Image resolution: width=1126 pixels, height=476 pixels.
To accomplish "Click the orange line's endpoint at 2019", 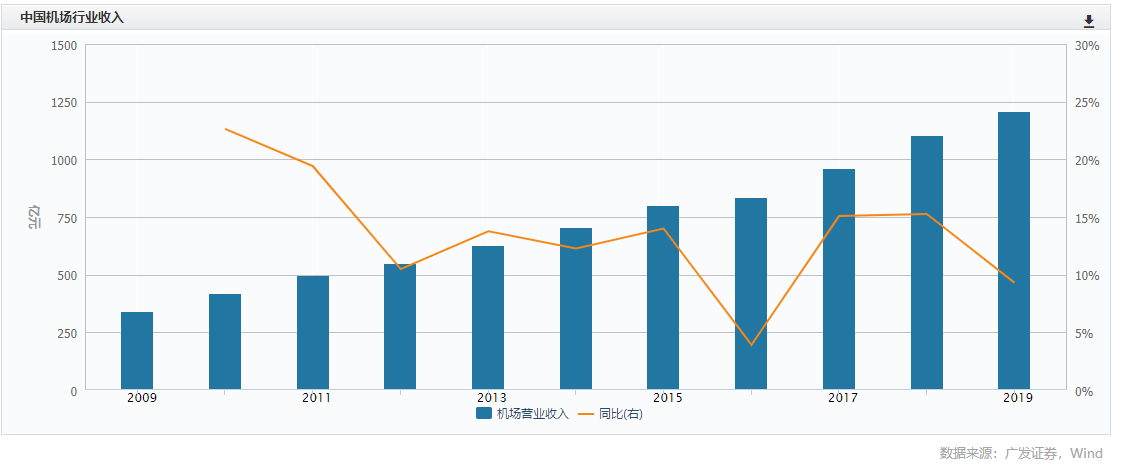I will [x=1014, y=282].
